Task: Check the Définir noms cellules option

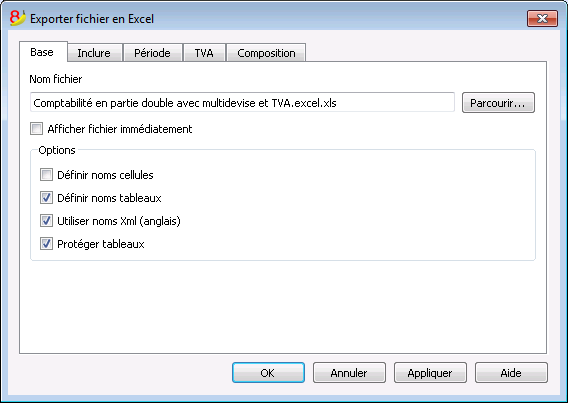Action: [46, 175]
